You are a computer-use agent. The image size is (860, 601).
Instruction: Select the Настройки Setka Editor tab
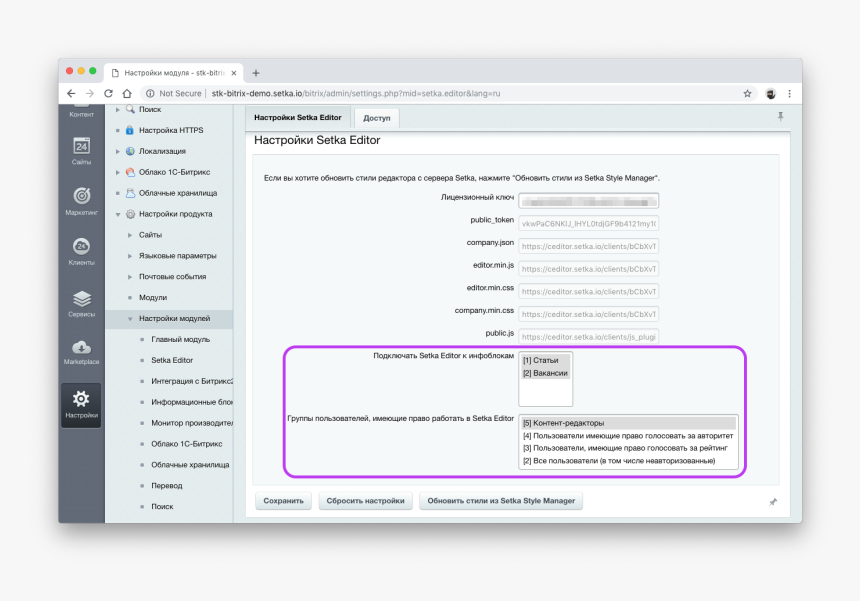[298, 118]
